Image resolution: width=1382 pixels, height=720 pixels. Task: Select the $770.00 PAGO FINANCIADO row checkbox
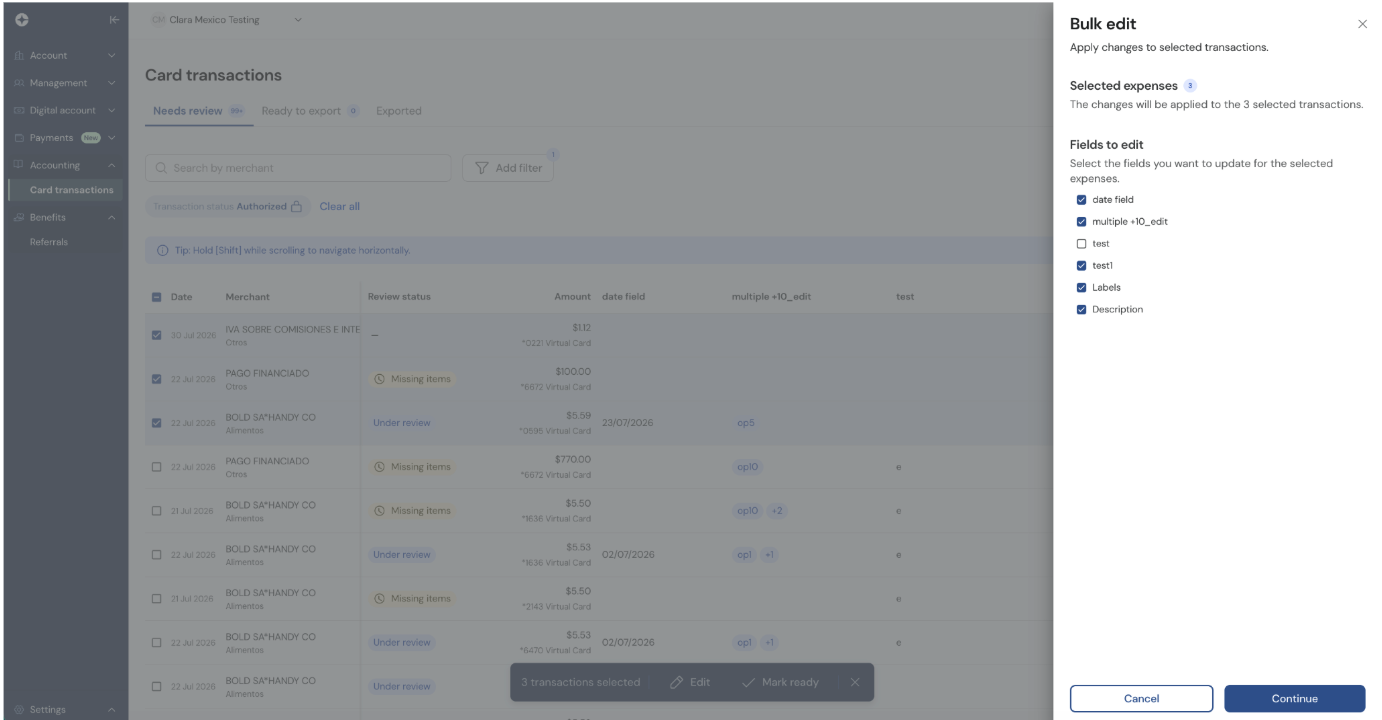[156, 467]
